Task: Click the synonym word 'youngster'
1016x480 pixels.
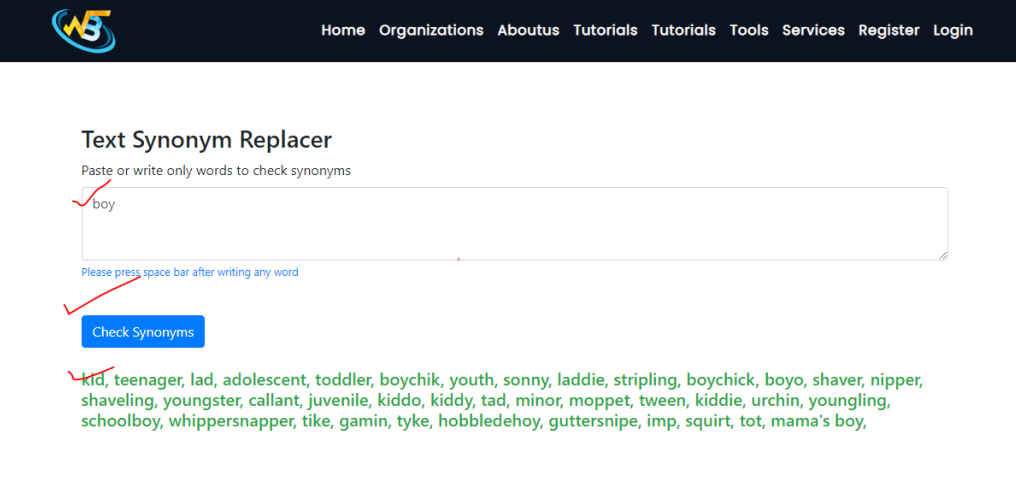Action: click(x=200, y=401)
